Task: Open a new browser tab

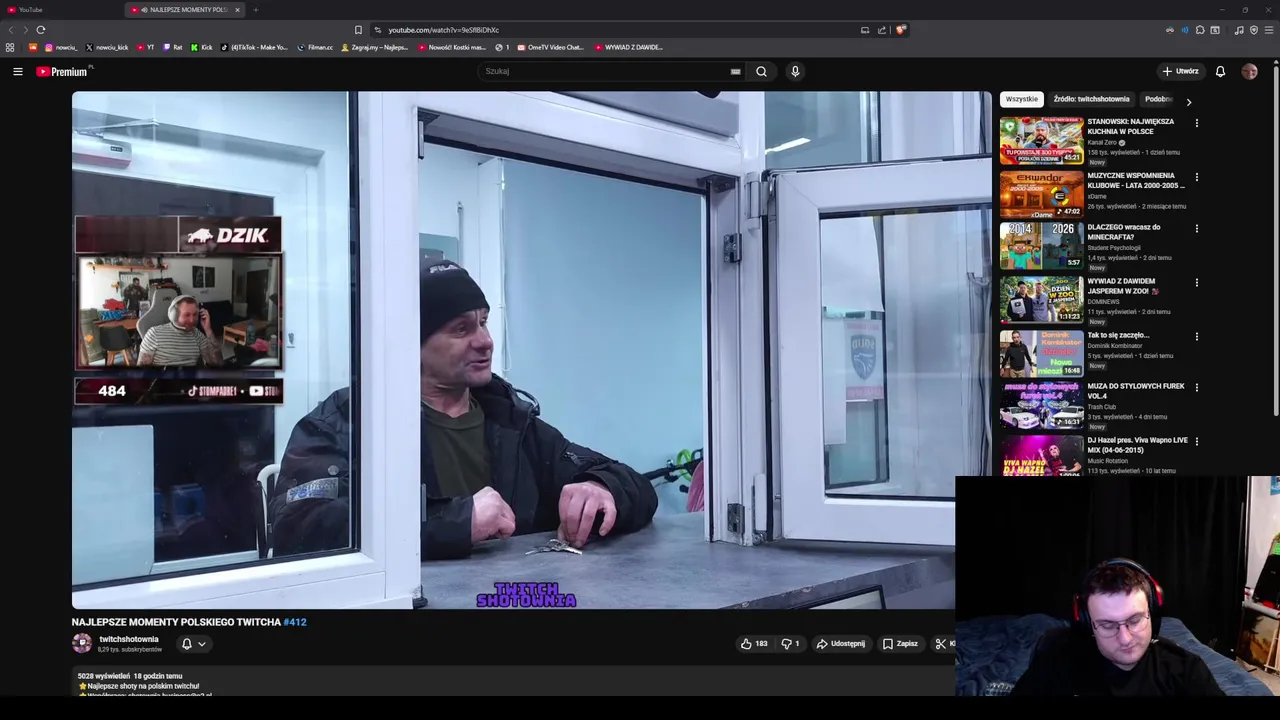Action: point(255,10)
